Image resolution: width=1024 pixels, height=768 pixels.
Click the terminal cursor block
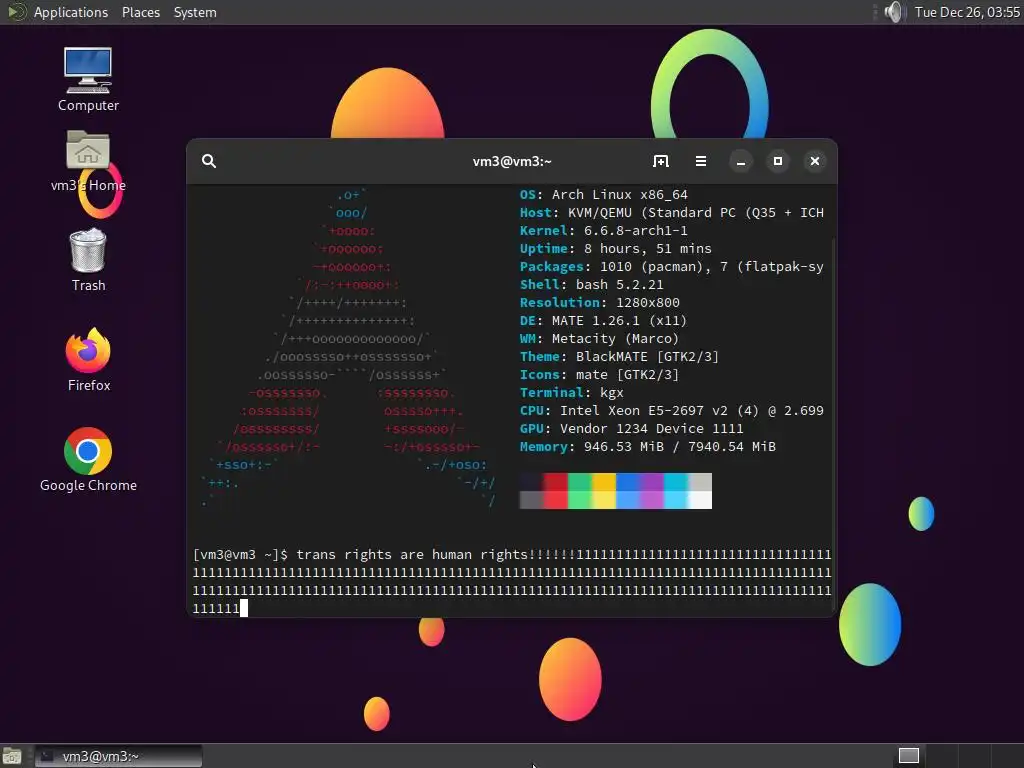coord(244,609)
